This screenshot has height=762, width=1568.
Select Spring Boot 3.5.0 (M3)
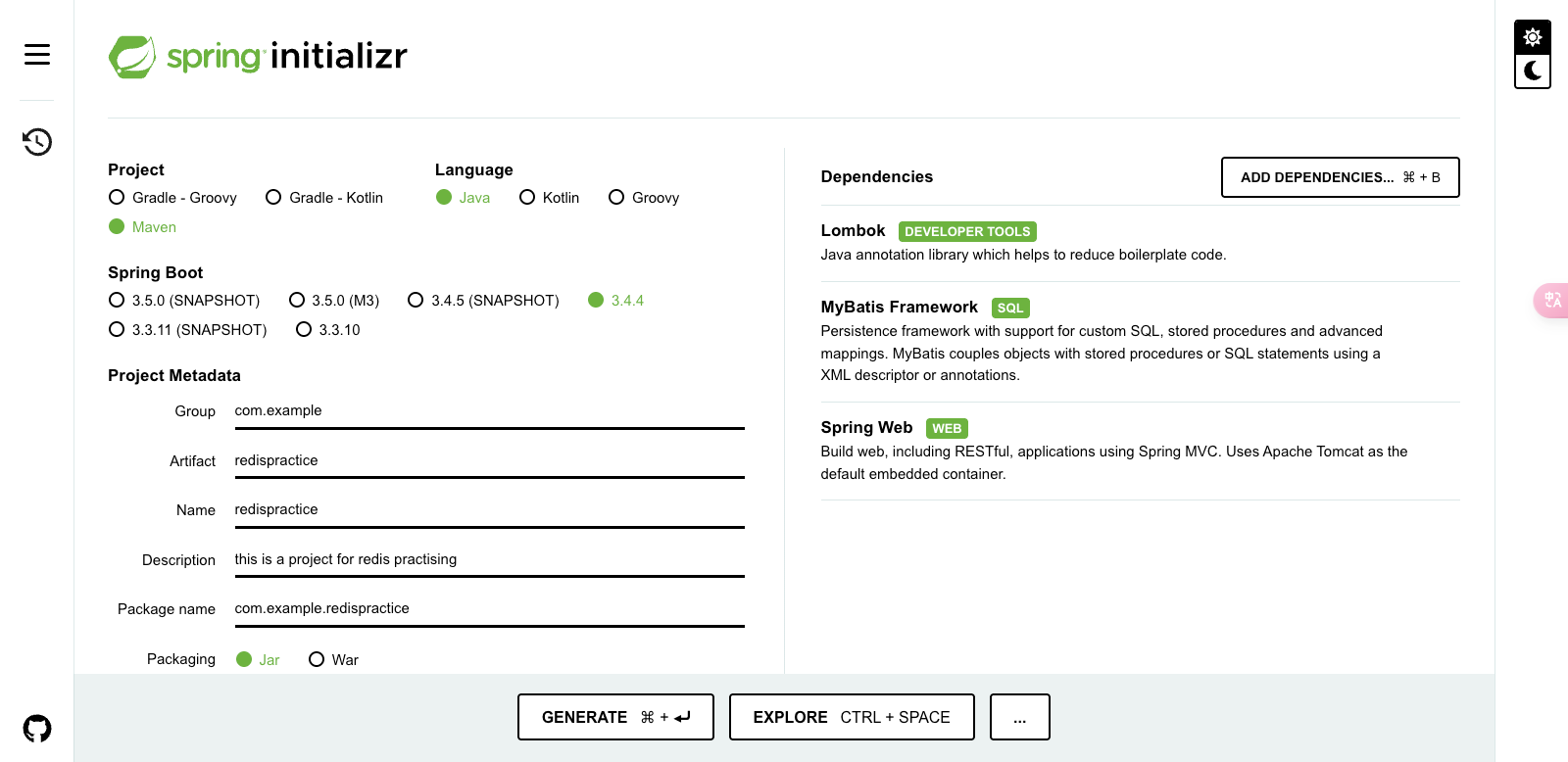click(334, 301)
